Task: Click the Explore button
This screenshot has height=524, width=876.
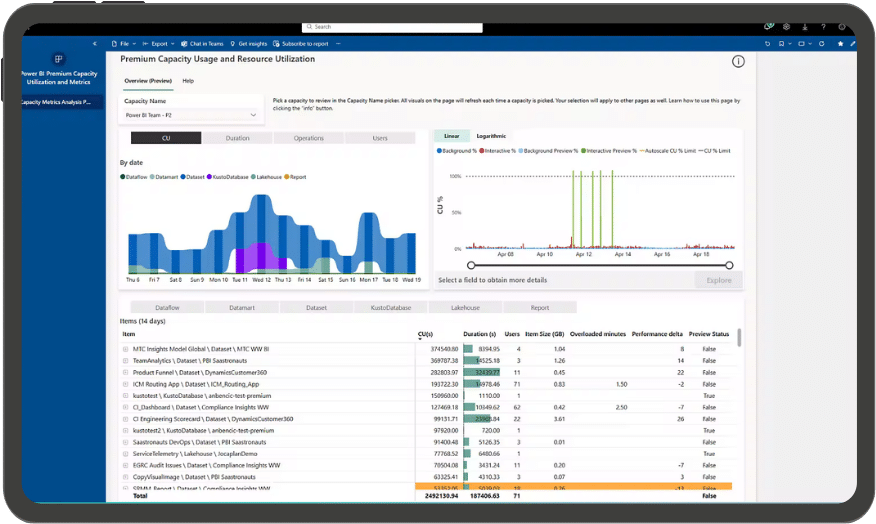Action: coord(718,280)
